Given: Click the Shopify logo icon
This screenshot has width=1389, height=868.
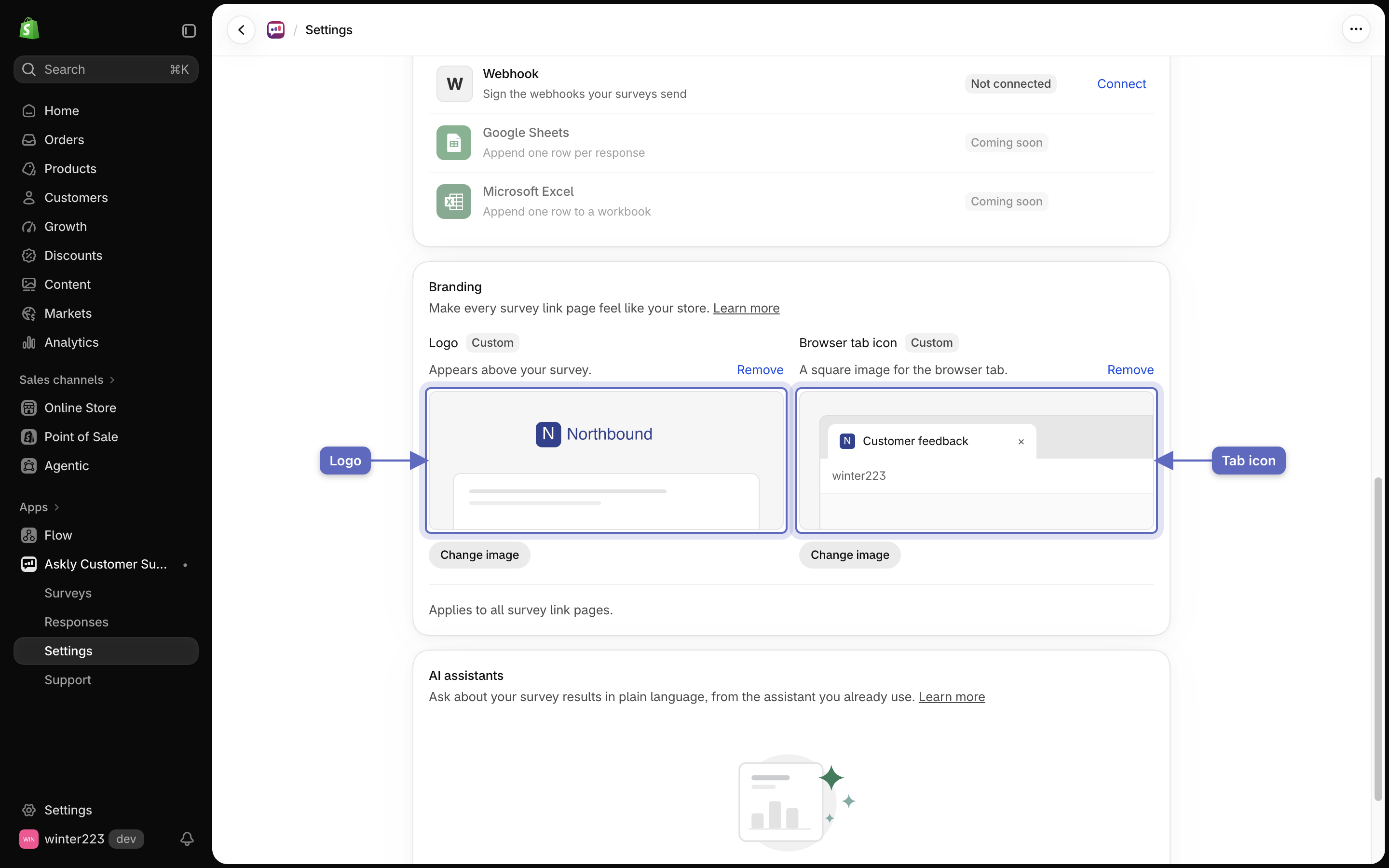Looking at the screenshot, I should point(29,29).
